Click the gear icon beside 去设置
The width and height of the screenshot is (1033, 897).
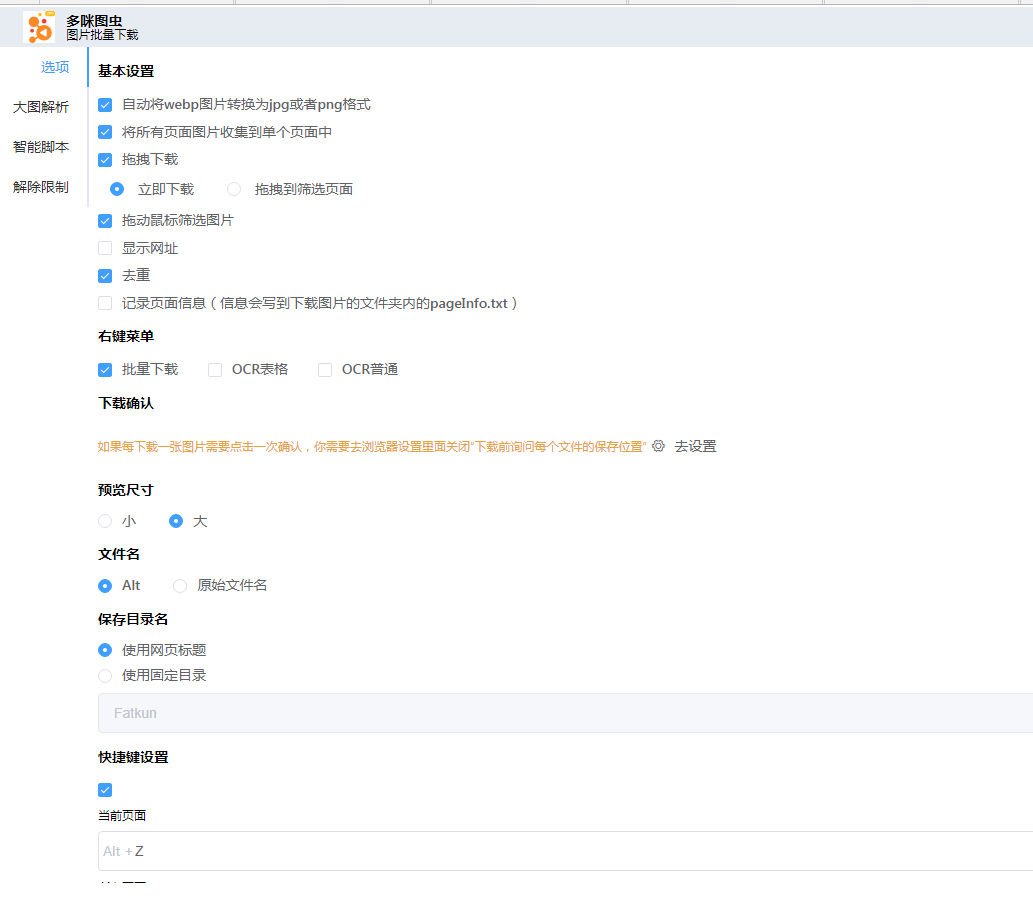coord(658,446)
